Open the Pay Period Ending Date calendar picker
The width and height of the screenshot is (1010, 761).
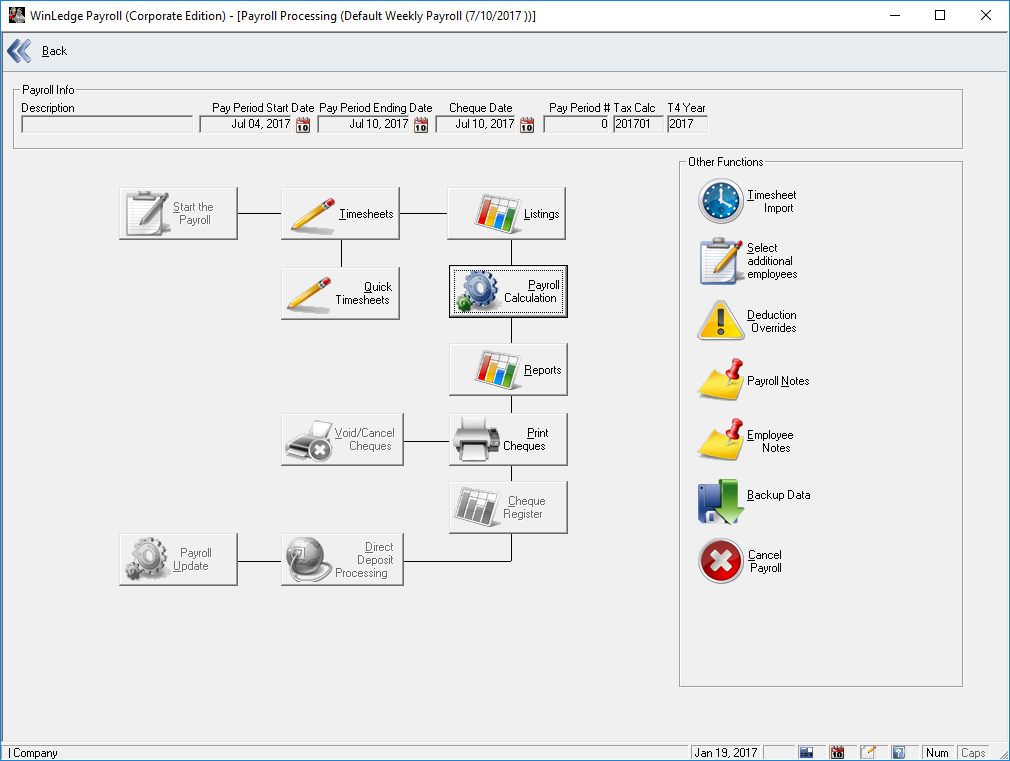[x=421, y=124]
